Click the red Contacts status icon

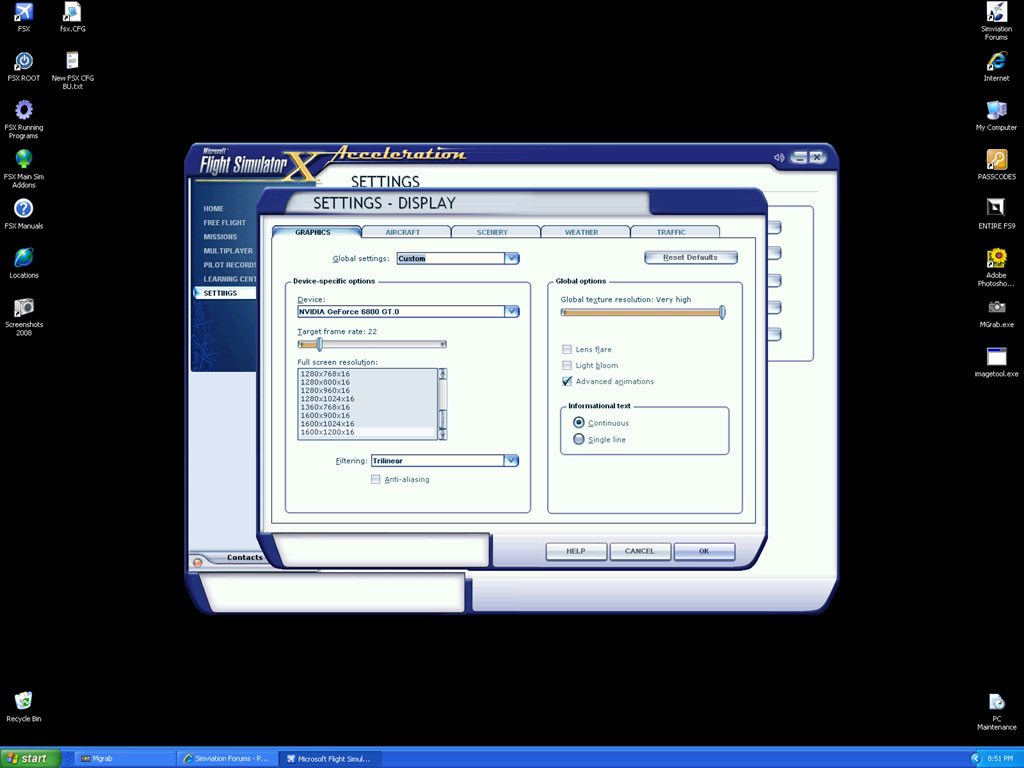(197, 562)
